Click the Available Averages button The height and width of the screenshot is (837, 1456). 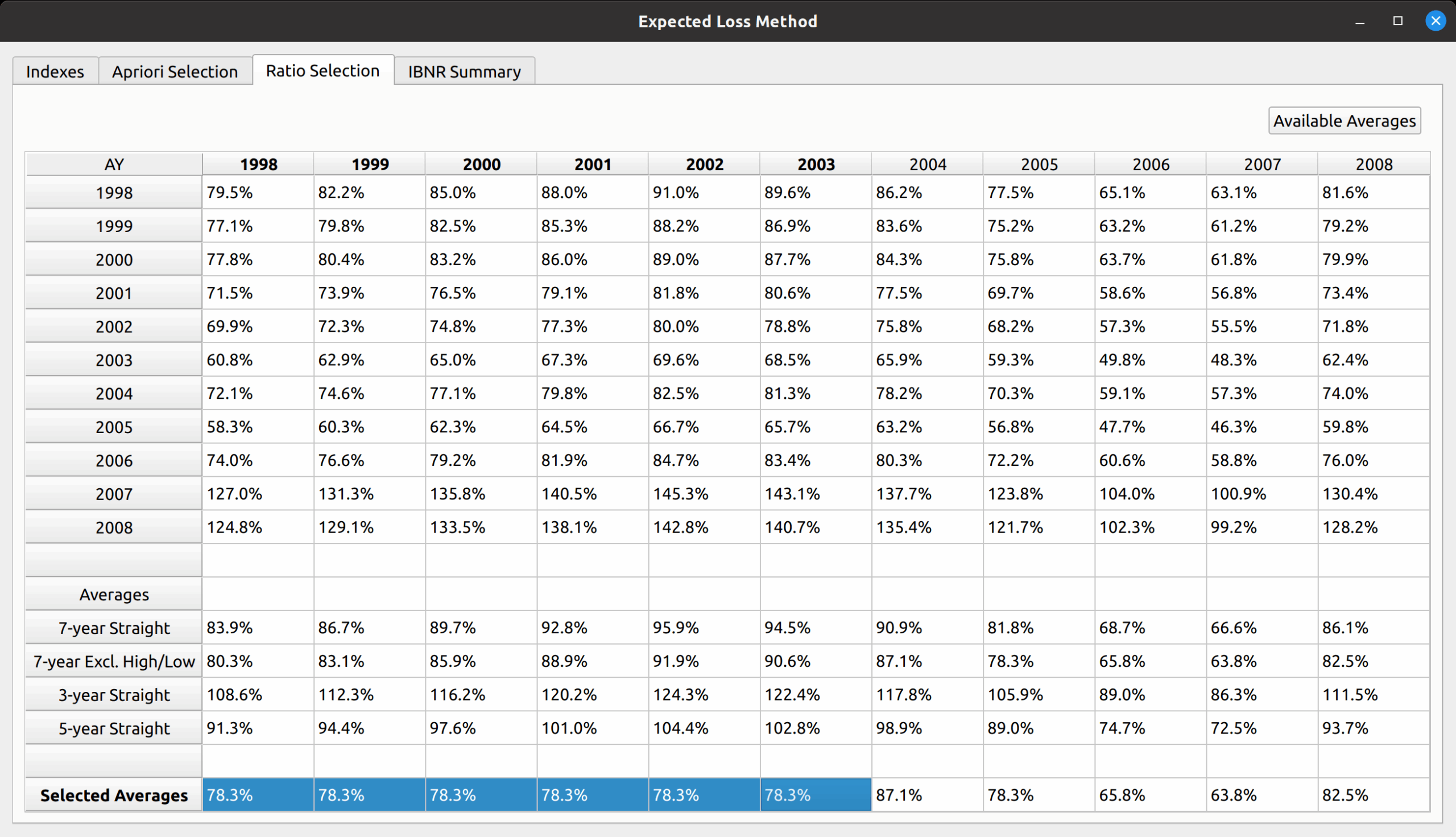point(1344,121)
